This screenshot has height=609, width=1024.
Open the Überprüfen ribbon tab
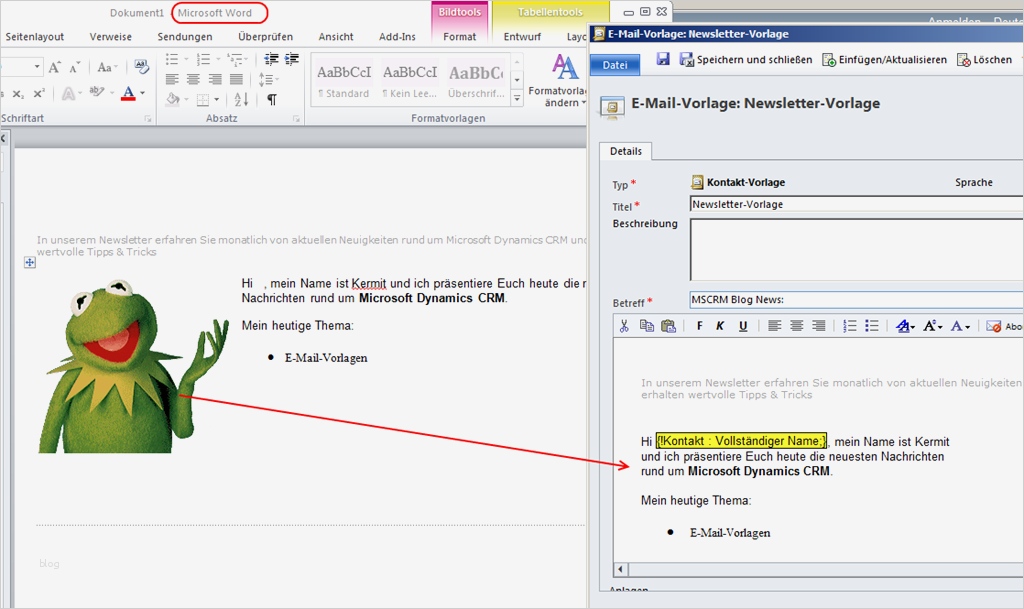265,37
